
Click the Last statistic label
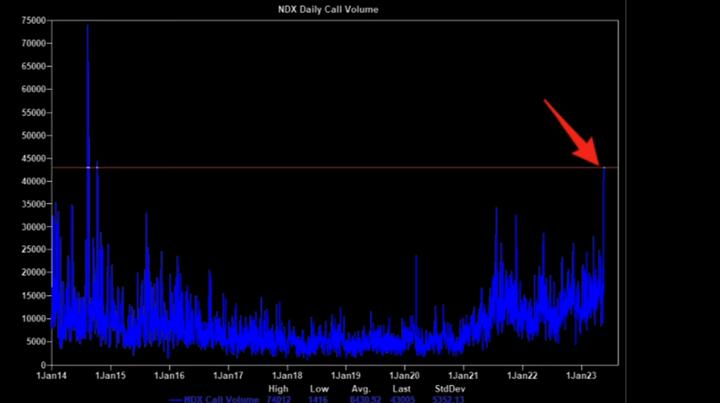[401, 387]
